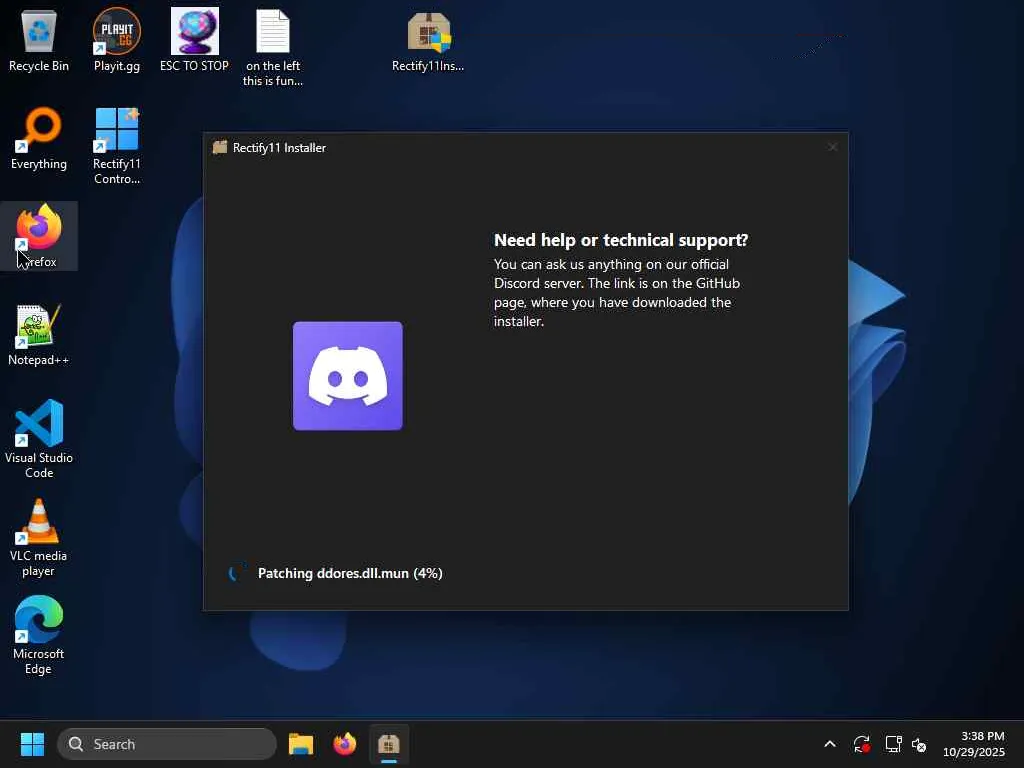1024x768 pixels.
Task: Click the muted volume tray icon
Action: [919, 744]
